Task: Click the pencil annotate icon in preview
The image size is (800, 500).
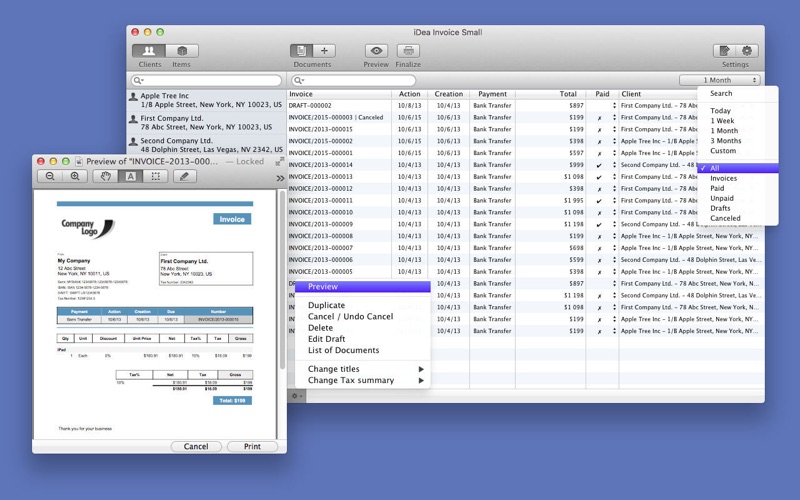Action: pyautogui.click(x=183, y=177)
